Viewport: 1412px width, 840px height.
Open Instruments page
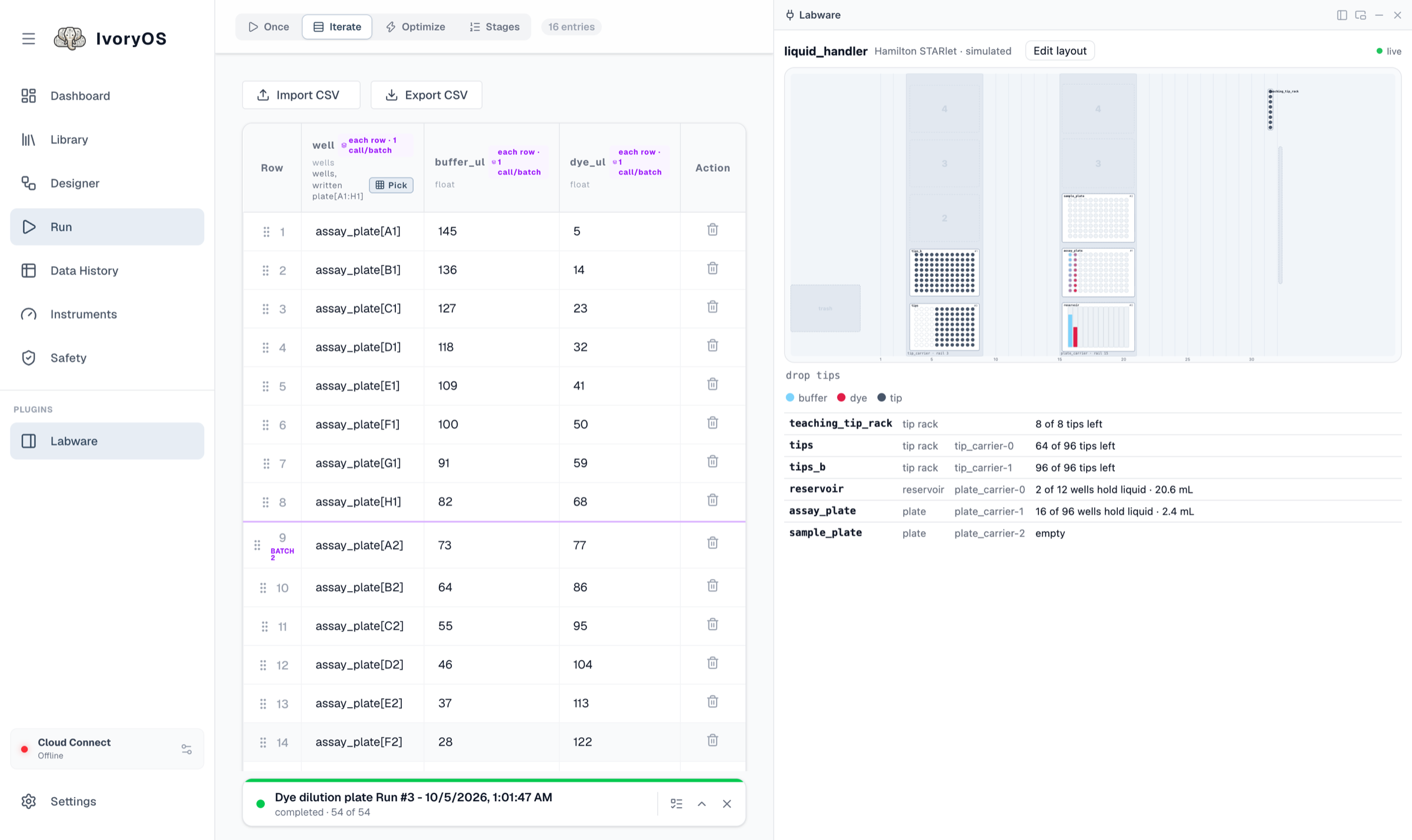pyautogui.click(x=107, y=314)
